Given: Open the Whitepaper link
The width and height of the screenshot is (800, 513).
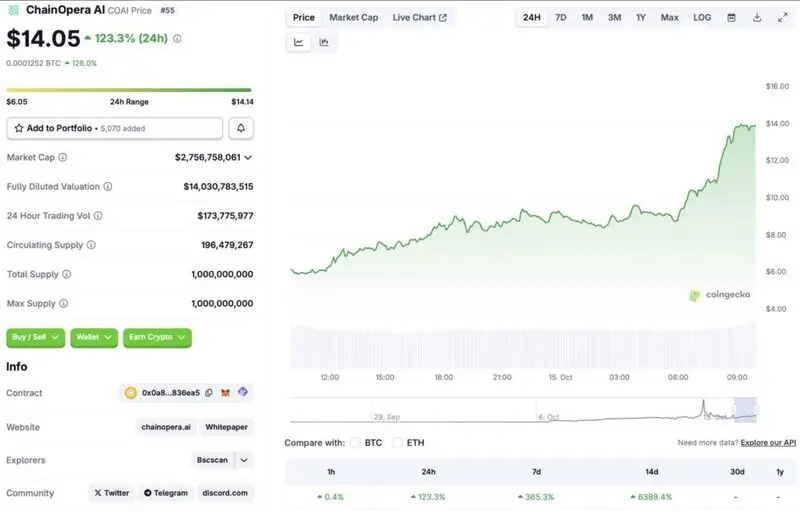Looking at the screenshot, I should click(x=225, y=427).
